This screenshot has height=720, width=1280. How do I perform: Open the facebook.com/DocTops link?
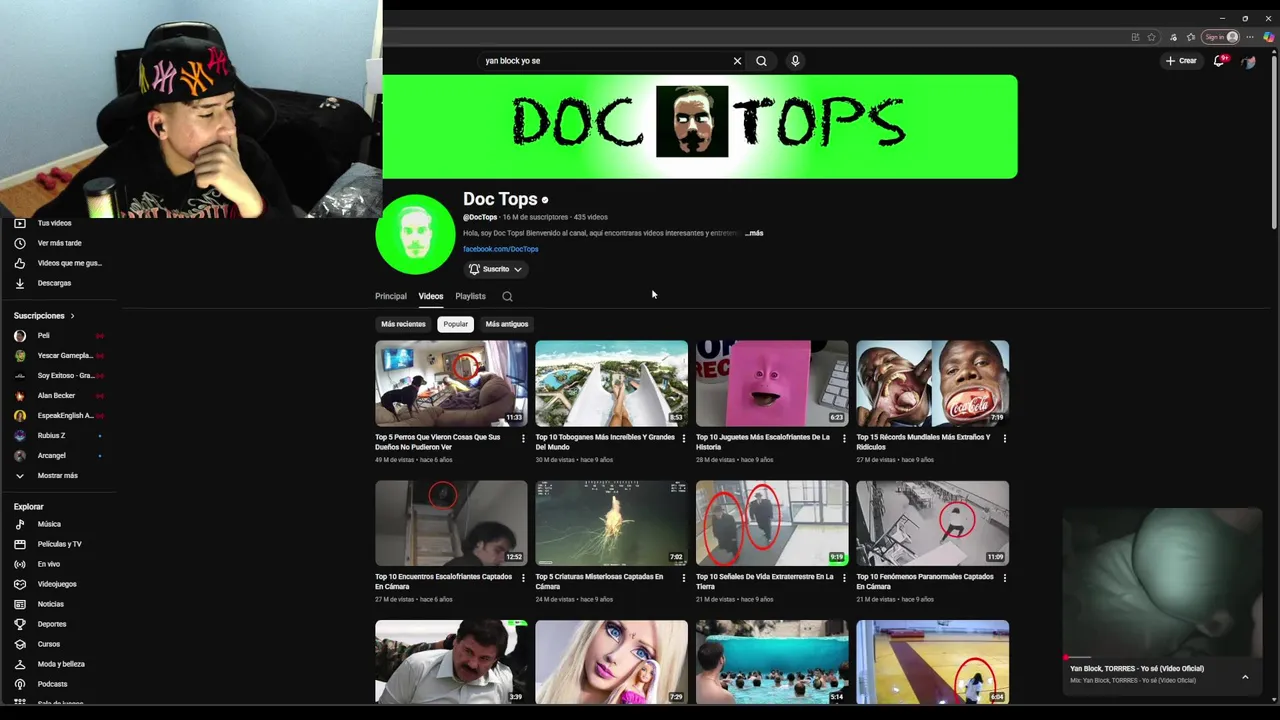(x=500, y=249)
